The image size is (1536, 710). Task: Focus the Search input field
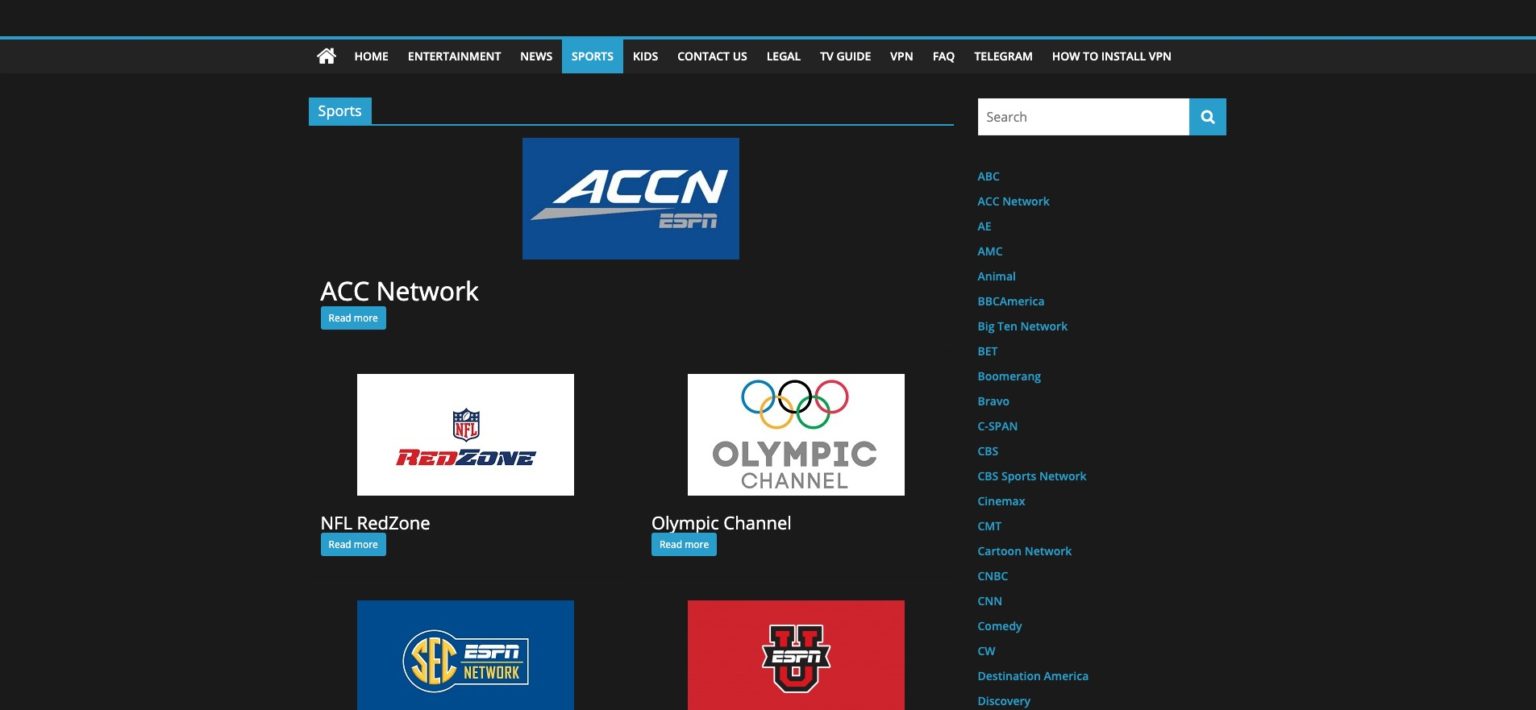pyautogui.click(x=1083, y=117)
